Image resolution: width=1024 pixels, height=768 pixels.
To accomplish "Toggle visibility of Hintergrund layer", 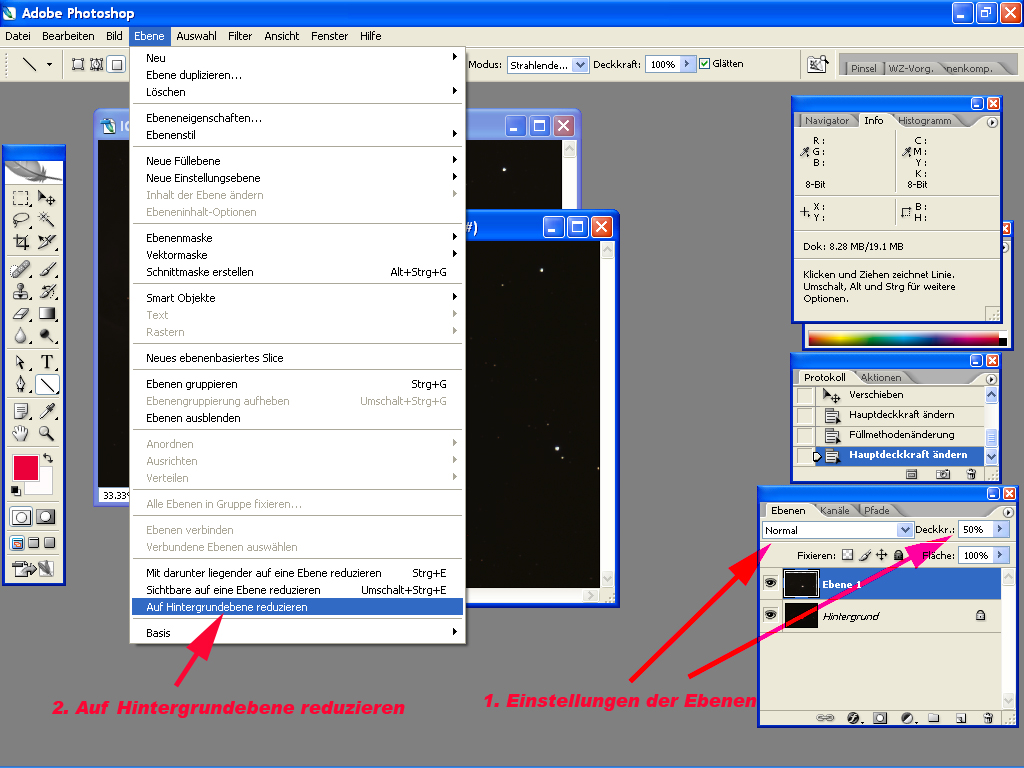I will pyautogui.click(x=770, y=616).
